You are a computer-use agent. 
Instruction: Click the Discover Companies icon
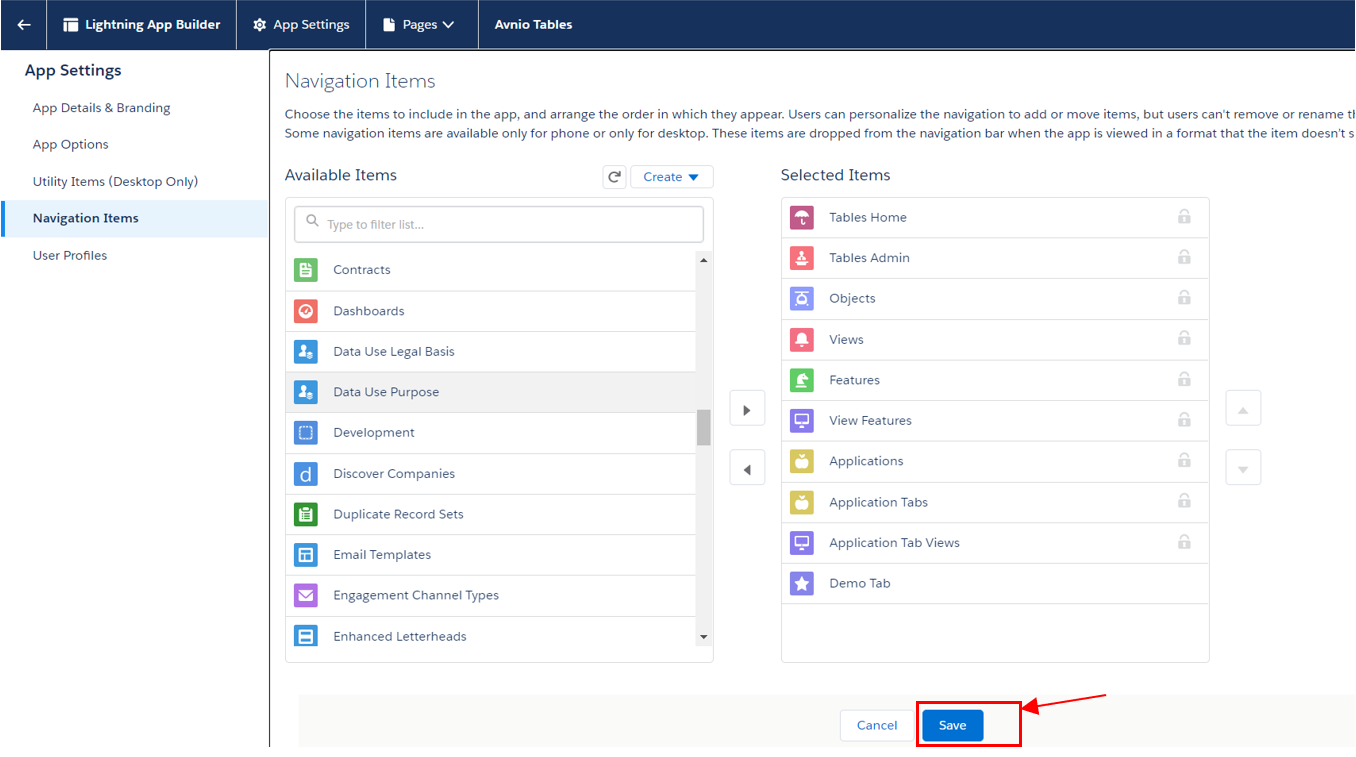coord(306,474)
